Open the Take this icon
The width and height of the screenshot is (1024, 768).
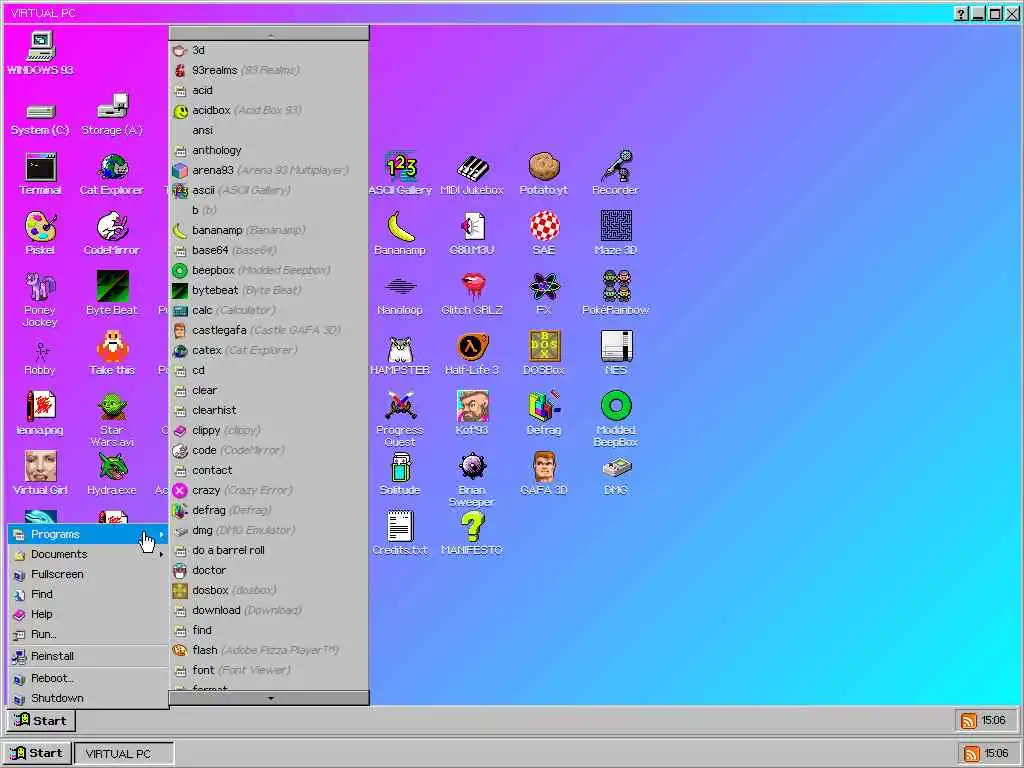point(112,353)
